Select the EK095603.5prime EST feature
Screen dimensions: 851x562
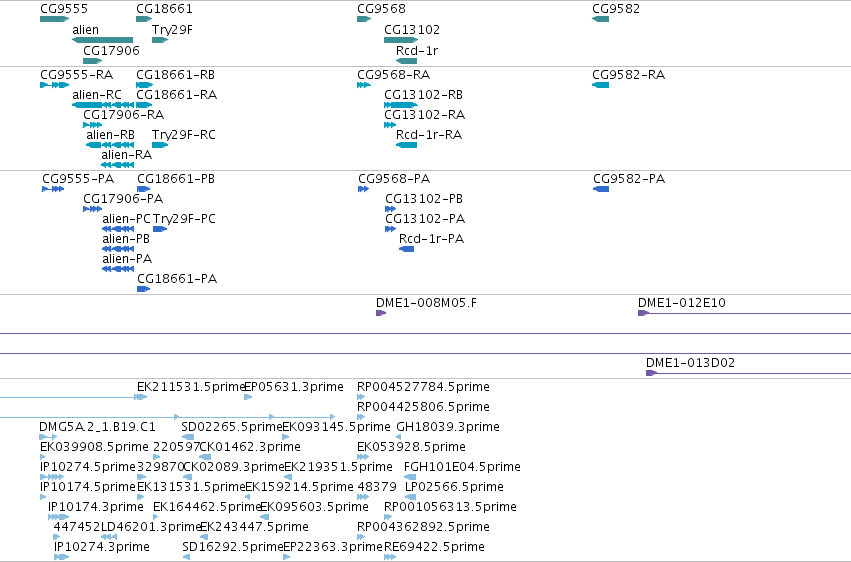click(x=265, y=517)
